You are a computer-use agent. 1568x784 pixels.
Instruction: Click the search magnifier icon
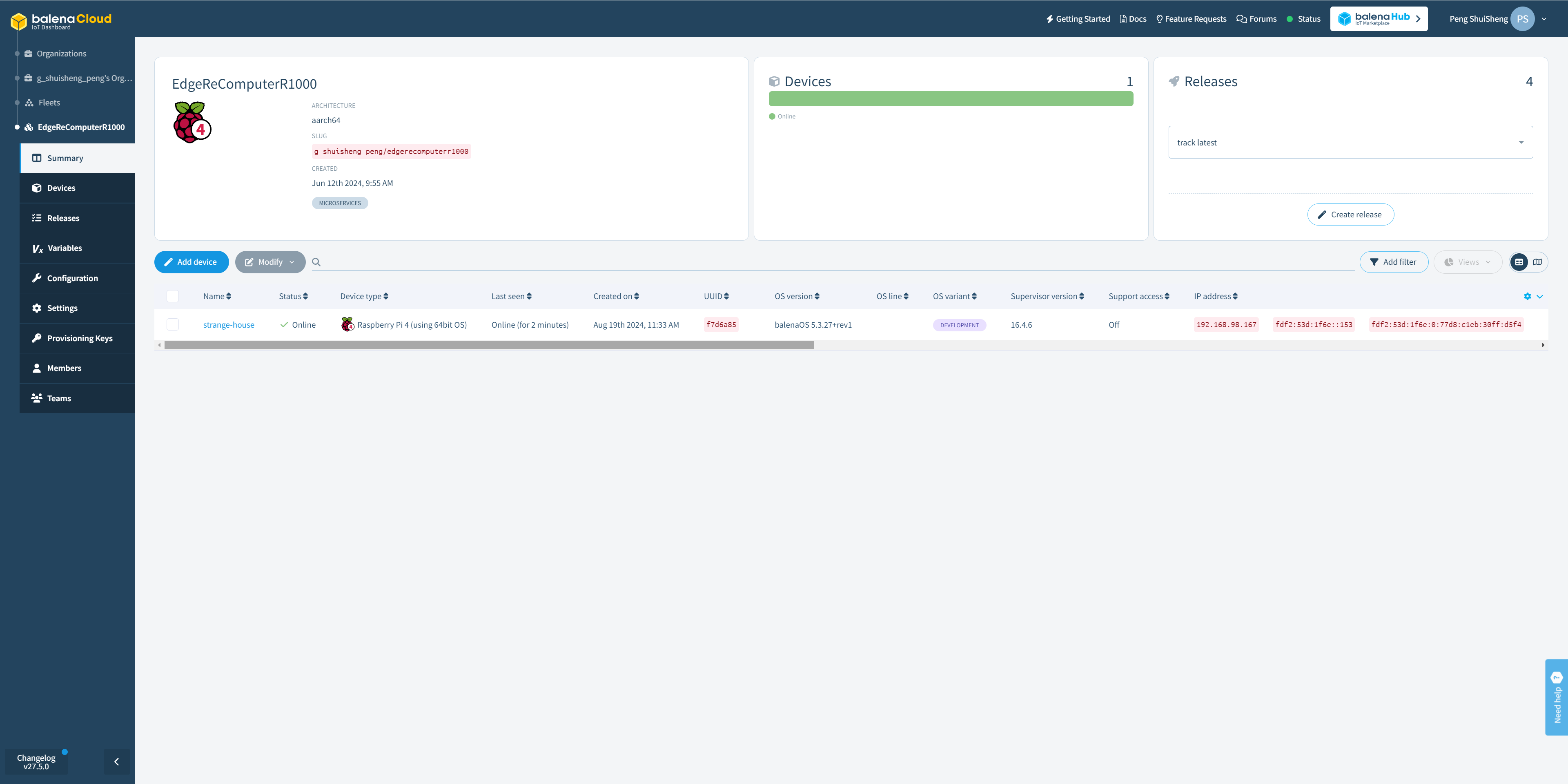[316, 262]
